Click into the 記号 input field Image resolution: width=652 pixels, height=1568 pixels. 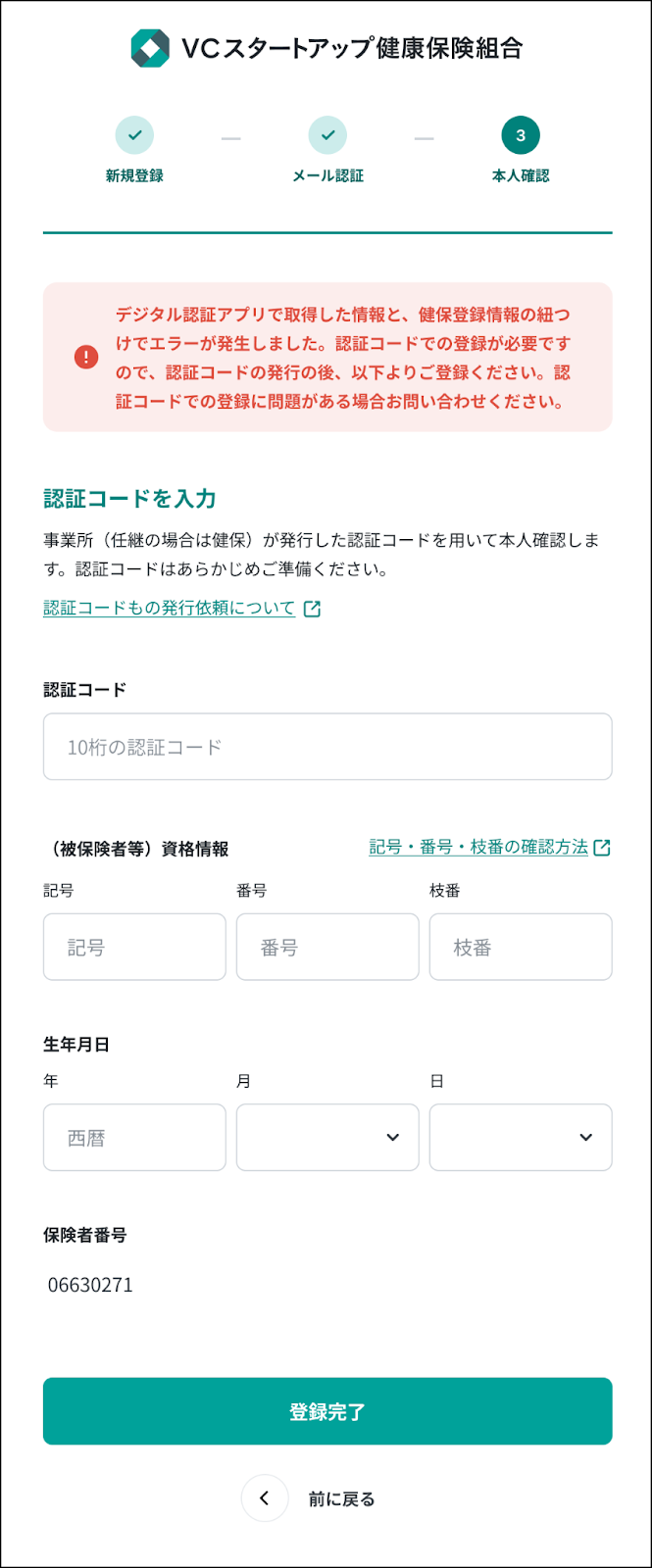pyautogui.click(x=134, y=948)
